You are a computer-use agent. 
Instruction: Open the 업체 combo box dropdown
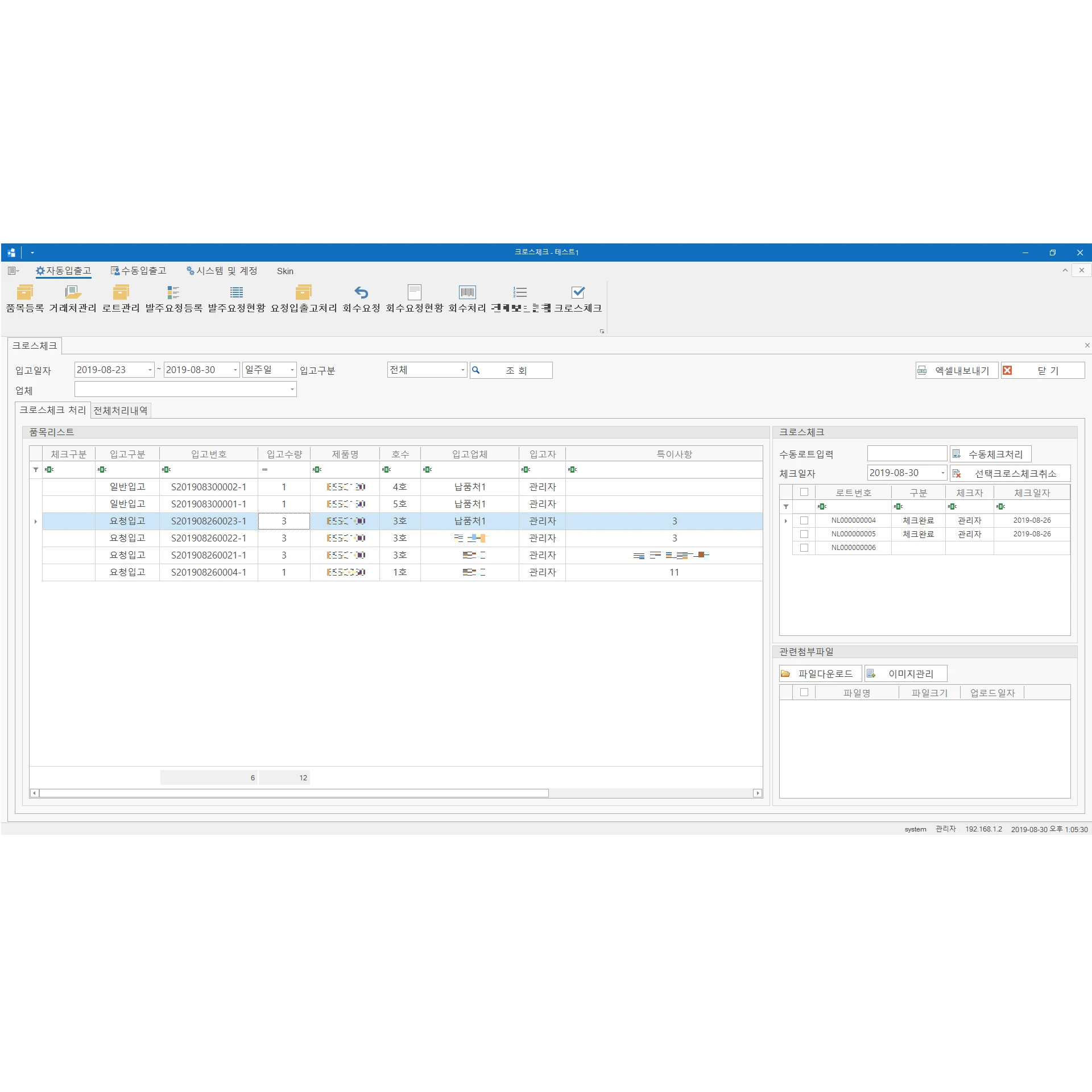pyautogui.click(x=292, y=390)
